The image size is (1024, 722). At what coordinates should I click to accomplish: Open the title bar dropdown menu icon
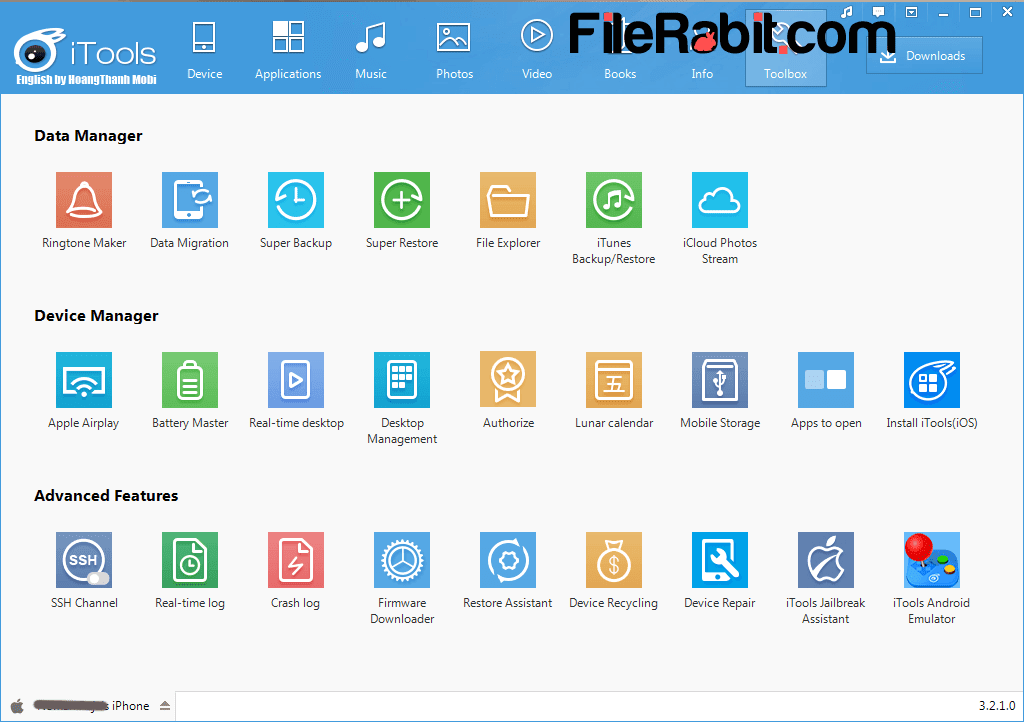(x=911, y=12)
